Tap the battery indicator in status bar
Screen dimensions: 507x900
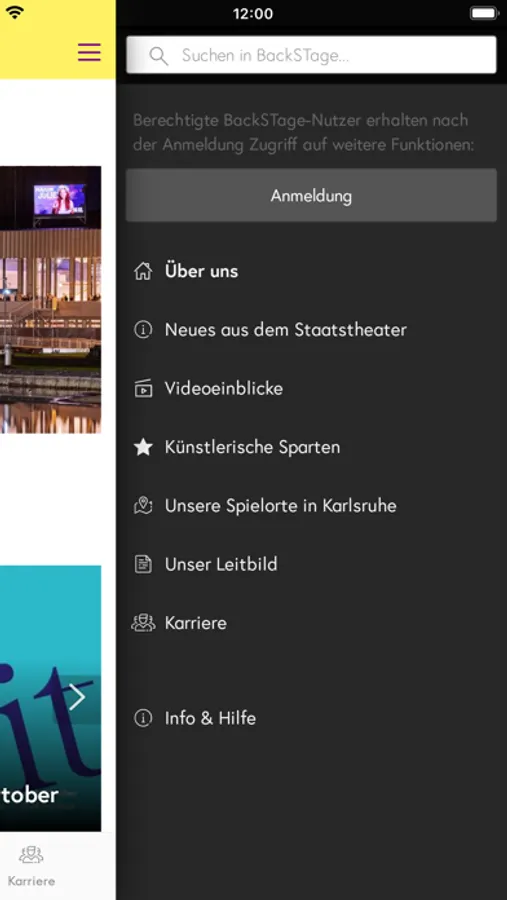484,13
